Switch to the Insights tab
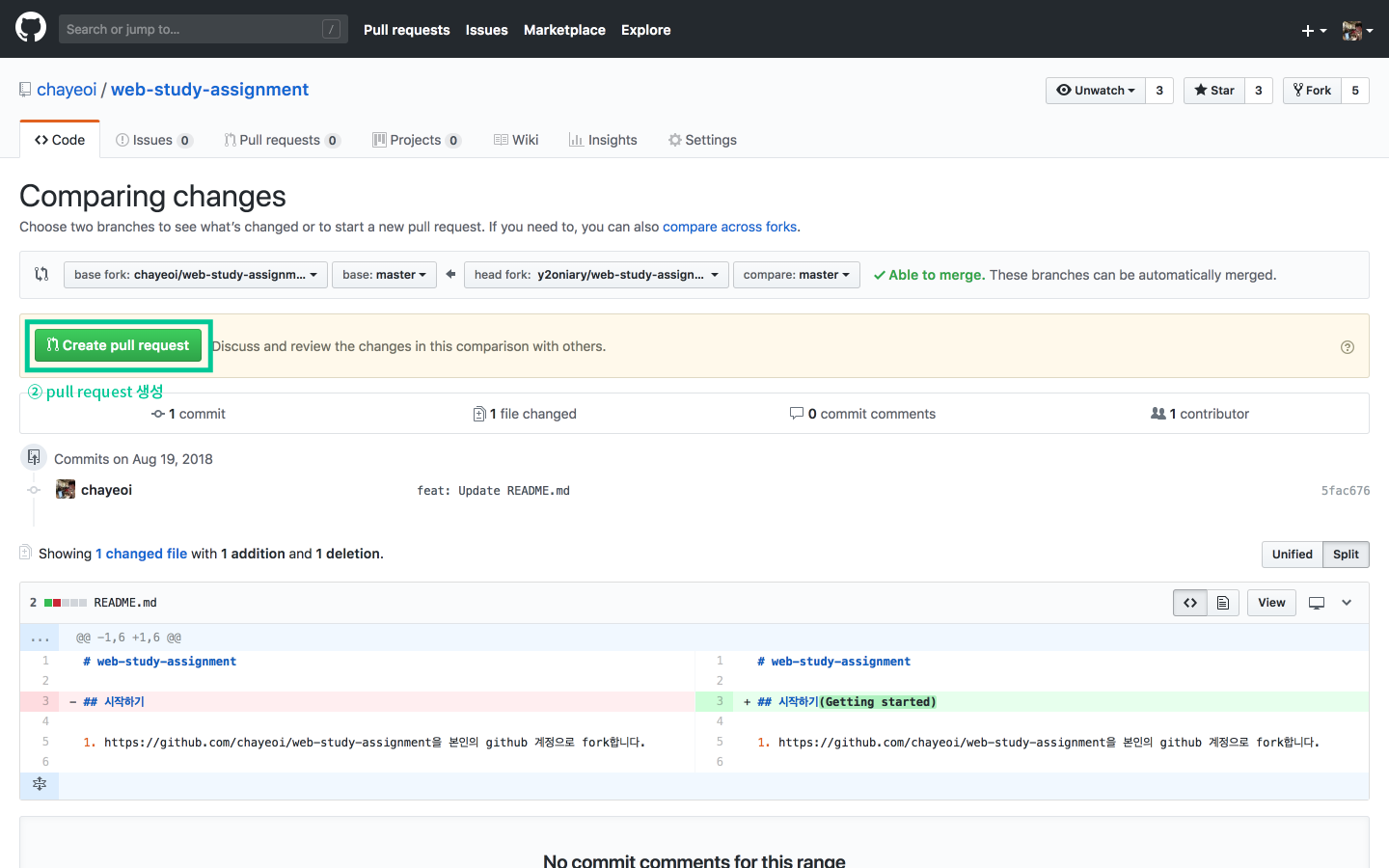Screen dimensions: 1389x868 pos(603,140)
